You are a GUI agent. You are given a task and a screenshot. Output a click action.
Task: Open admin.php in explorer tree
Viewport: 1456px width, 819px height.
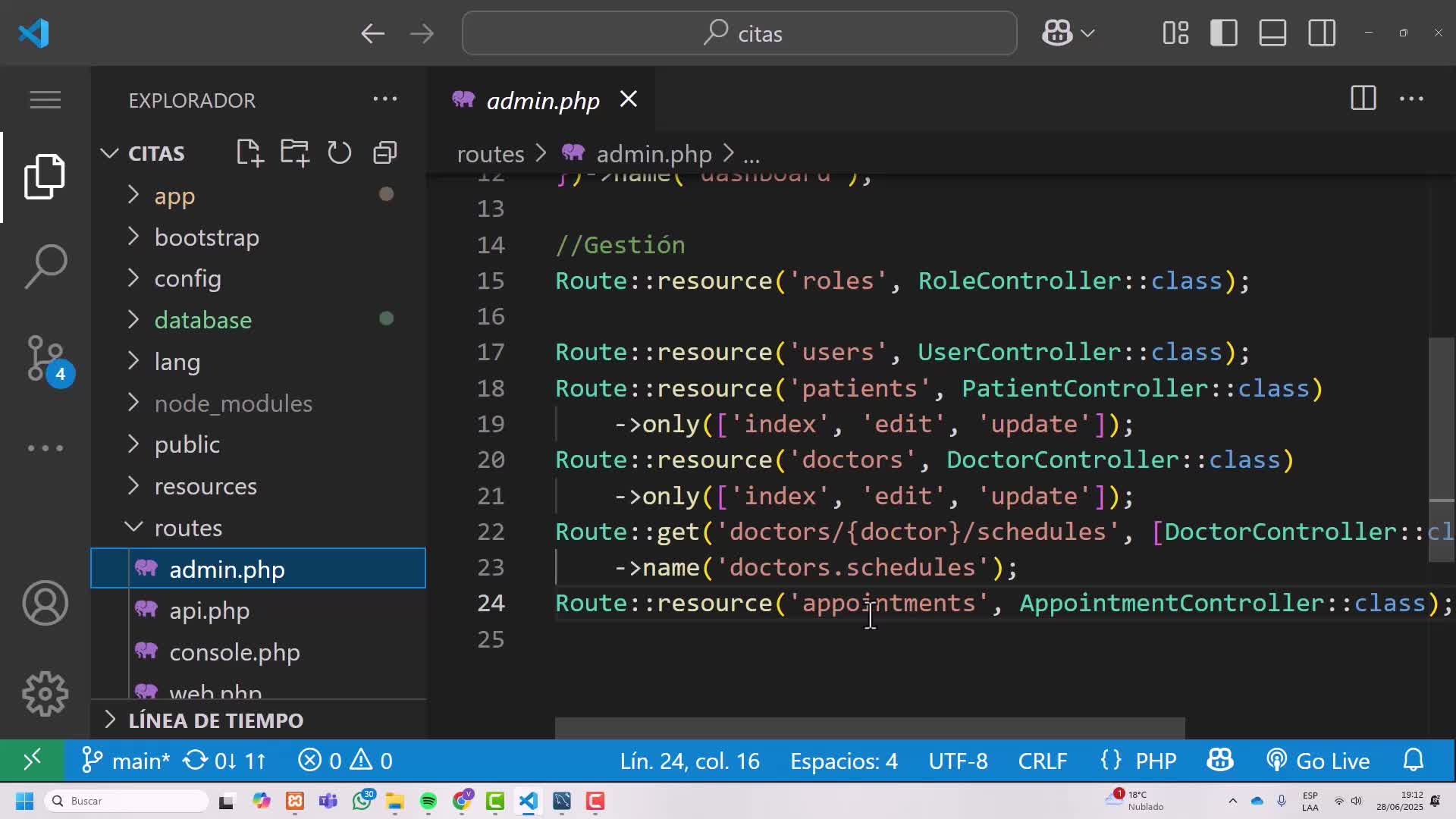259,569
